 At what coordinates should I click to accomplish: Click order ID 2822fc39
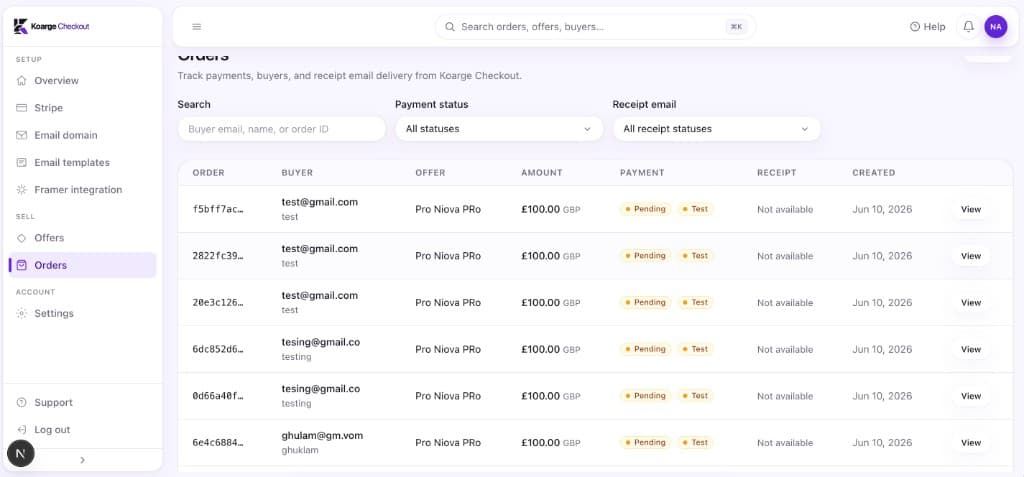pos(218,256)
